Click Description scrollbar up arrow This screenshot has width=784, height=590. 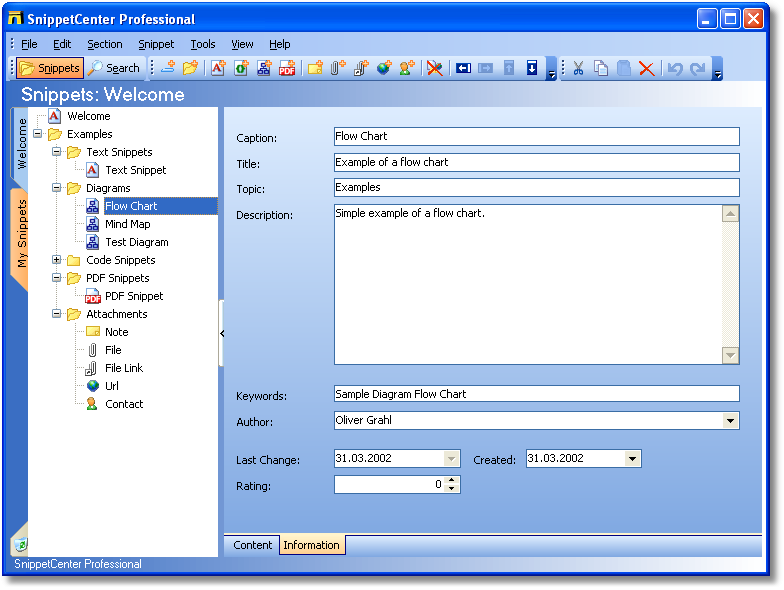pos(730,214)
